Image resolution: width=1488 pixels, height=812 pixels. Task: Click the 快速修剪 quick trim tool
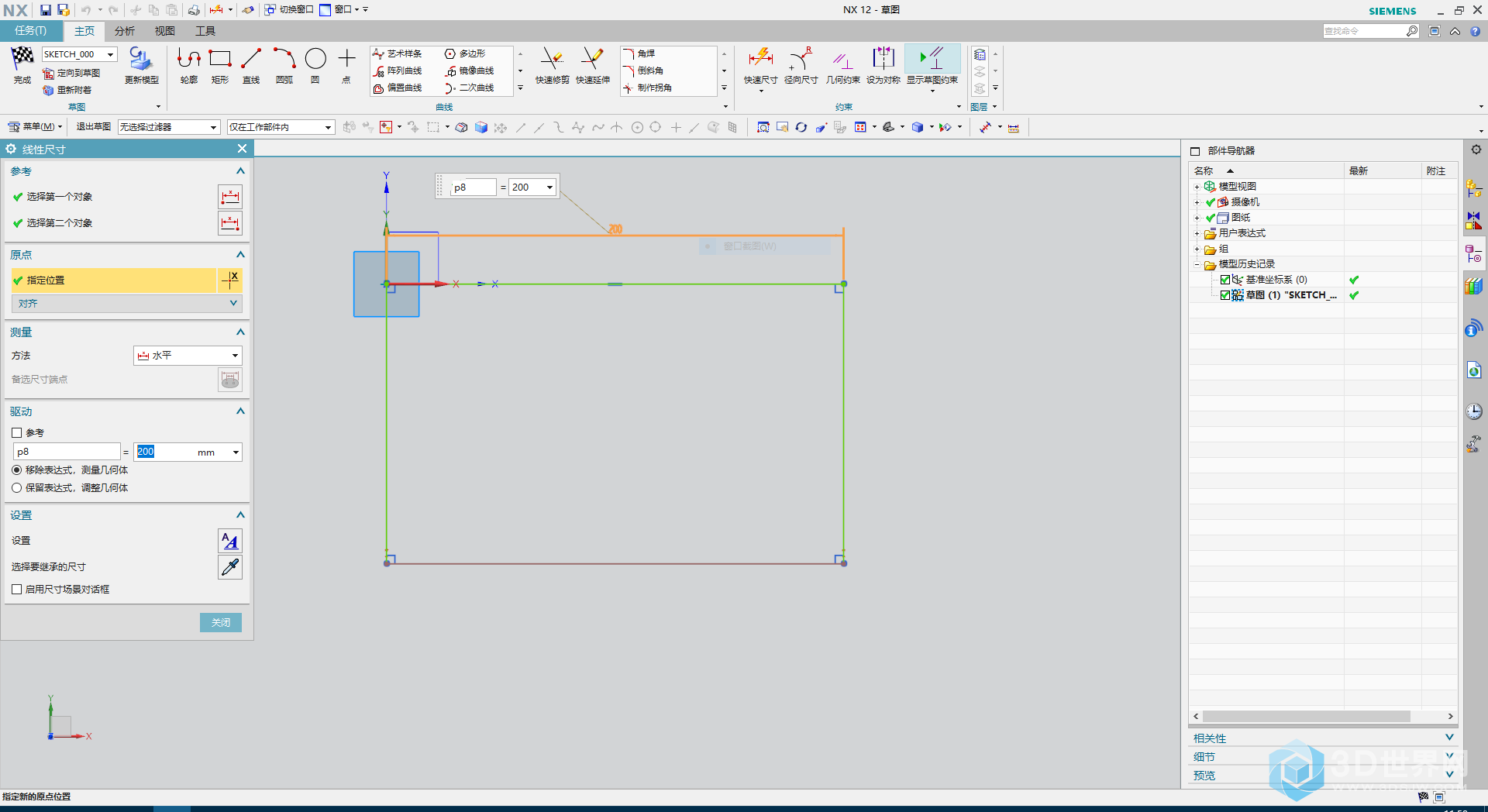tap(552, 59)
